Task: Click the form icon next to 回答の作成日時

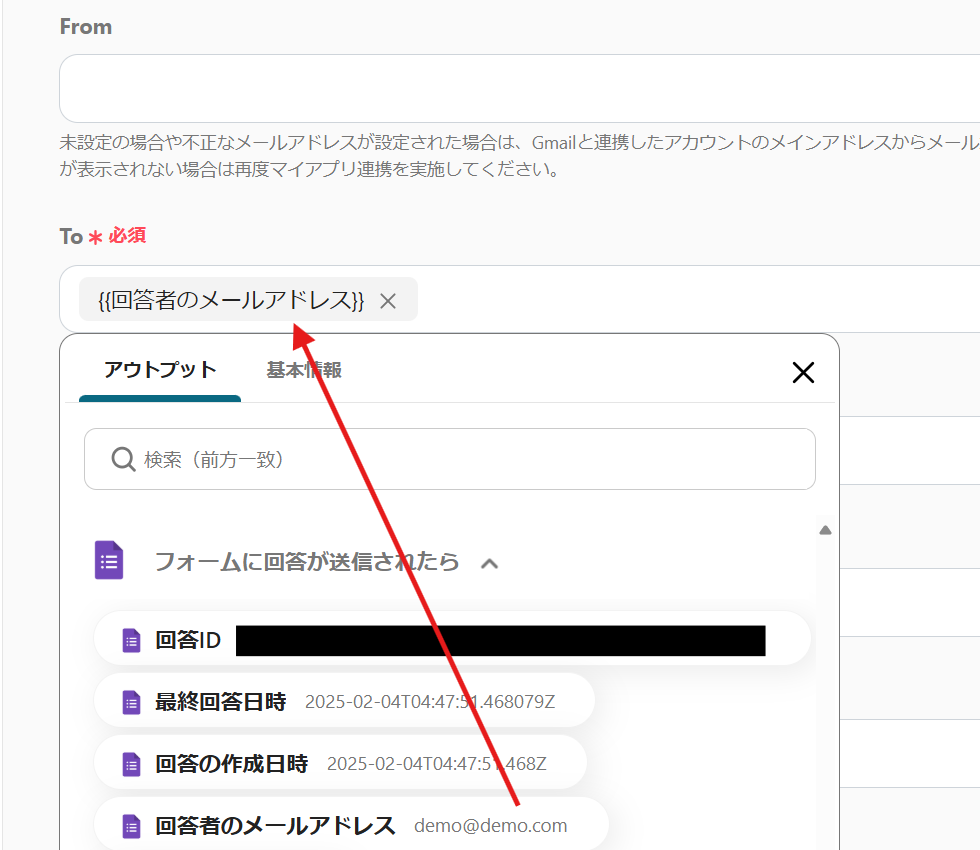Action: pyautogui.click(x=131, y=764)
